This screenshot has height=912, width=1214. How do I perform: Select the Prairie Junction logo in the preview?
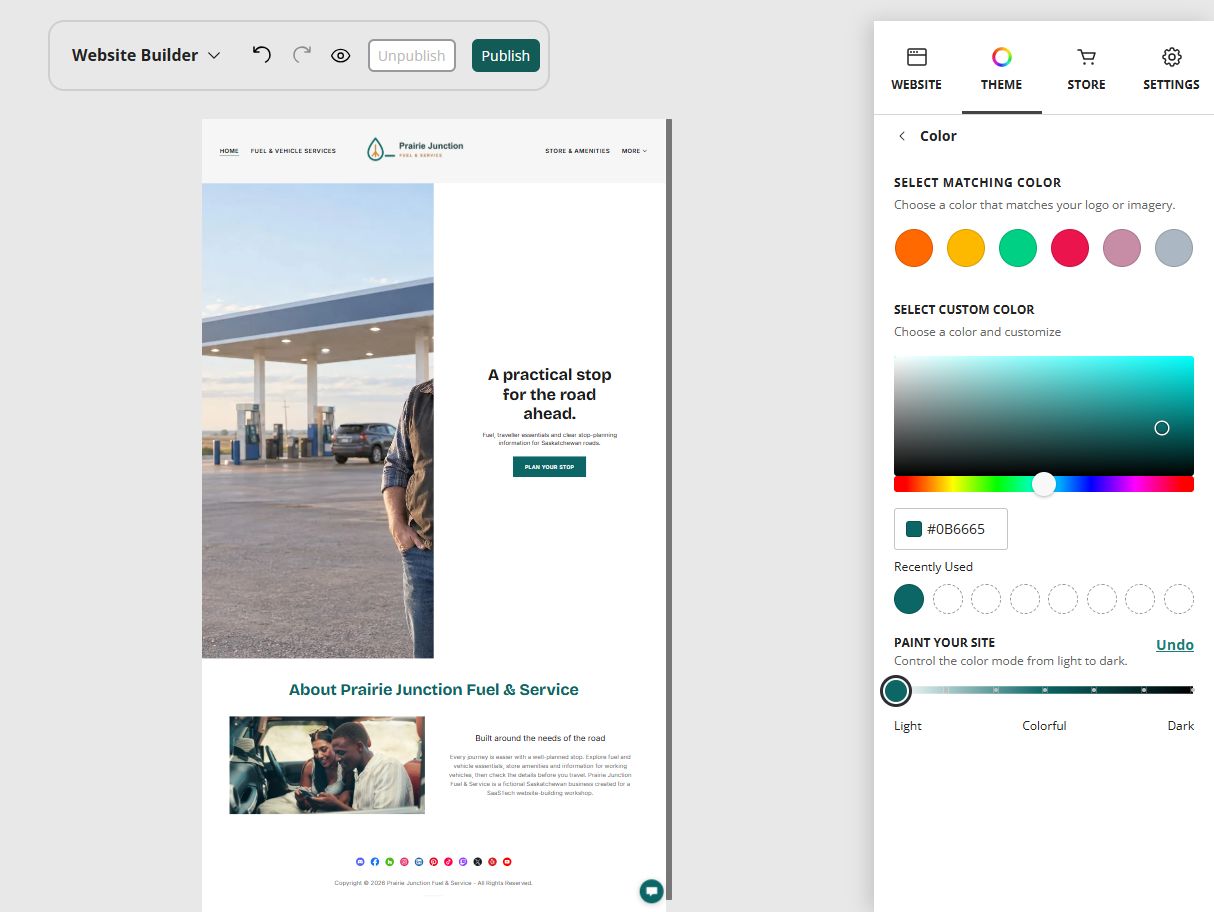pos(415,150)
